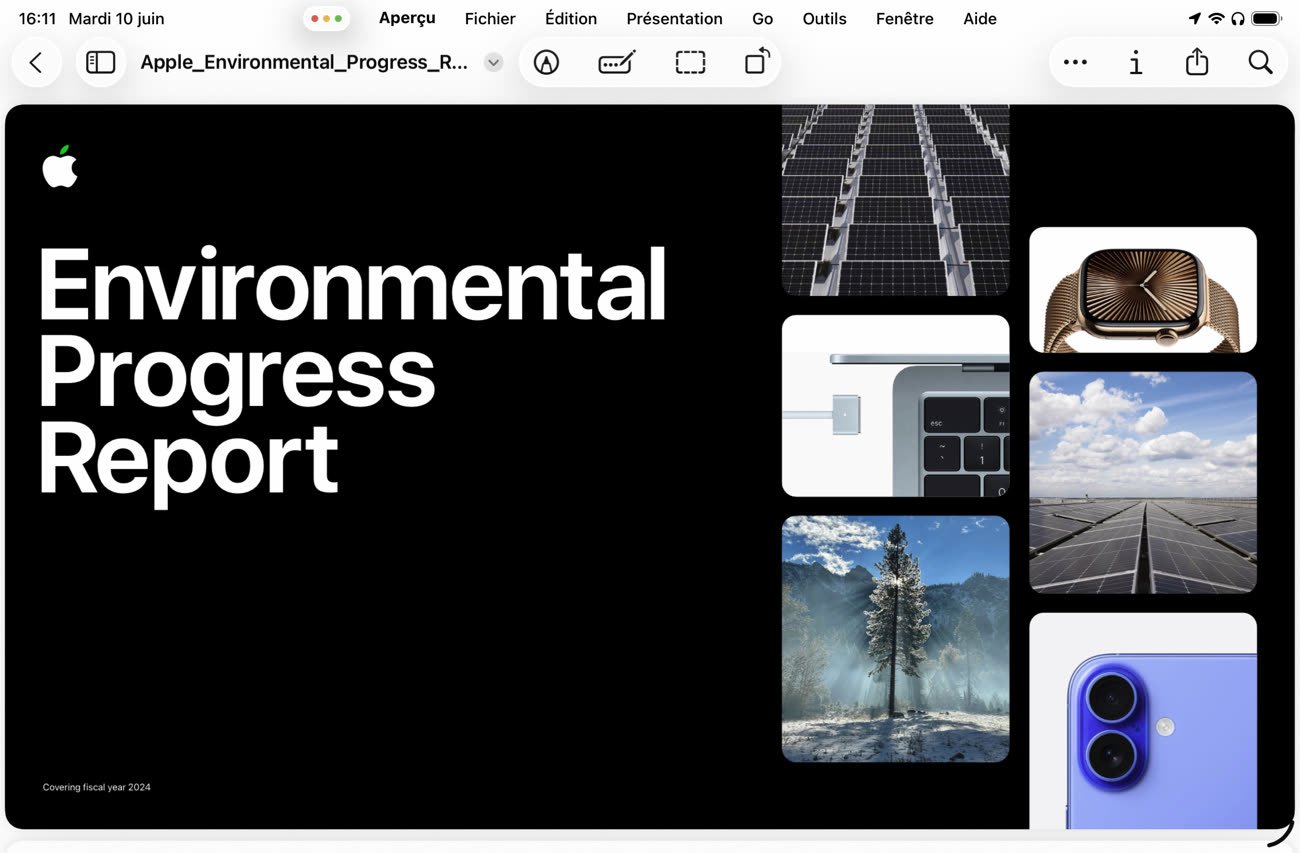Open the Outils menu

pos(824,19)
